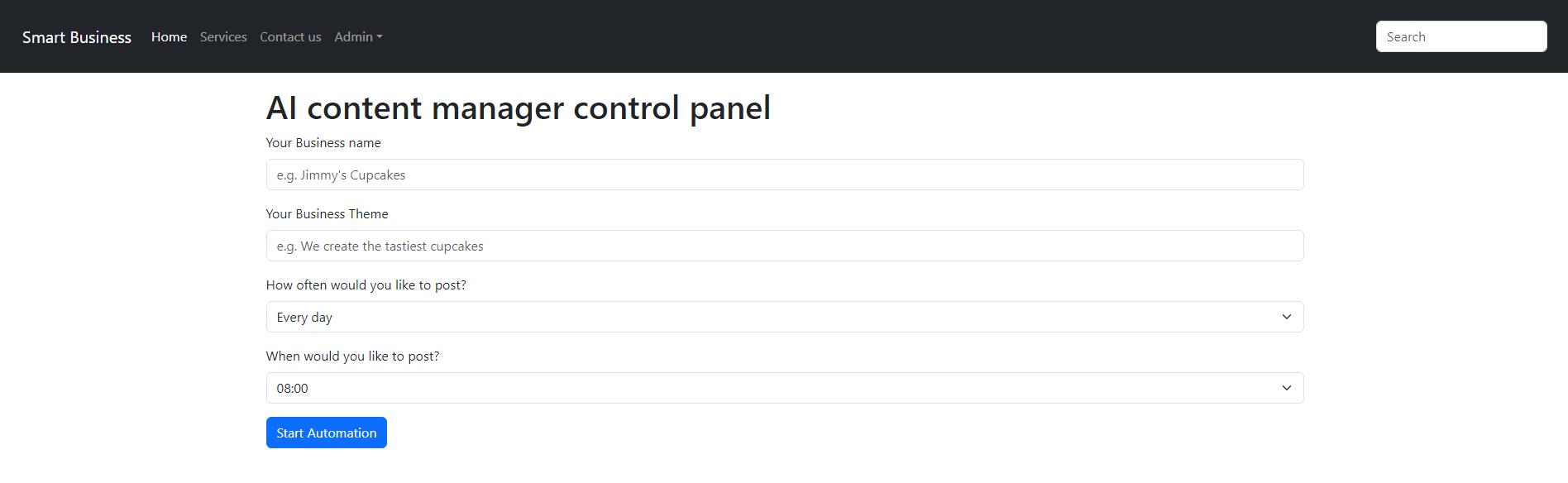The image size is (1568, 483).
Task: Navigate to Contact us
Action: pos(289,36)
